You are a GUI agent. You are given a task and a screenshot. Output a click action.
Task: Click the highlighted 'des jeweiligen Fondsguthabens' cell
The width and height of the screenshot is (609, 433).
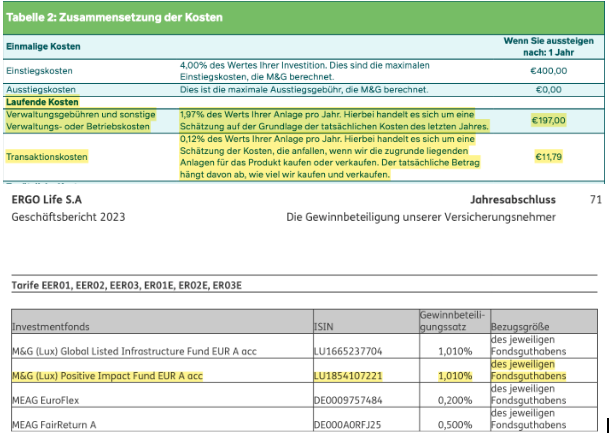tap(528, 370)
